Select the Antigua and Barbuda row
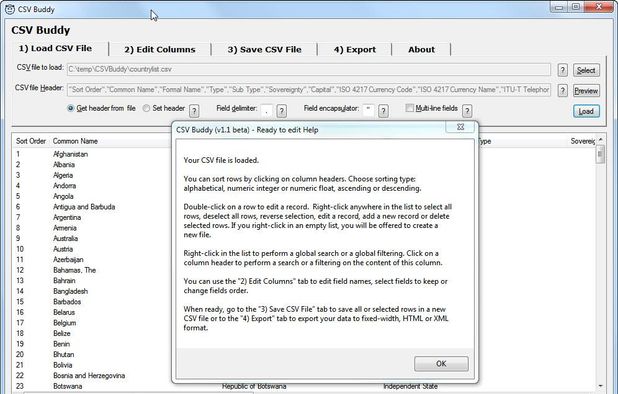Image resolution: width=618 pixels, height=394 pixels. (x=84, y=207)
